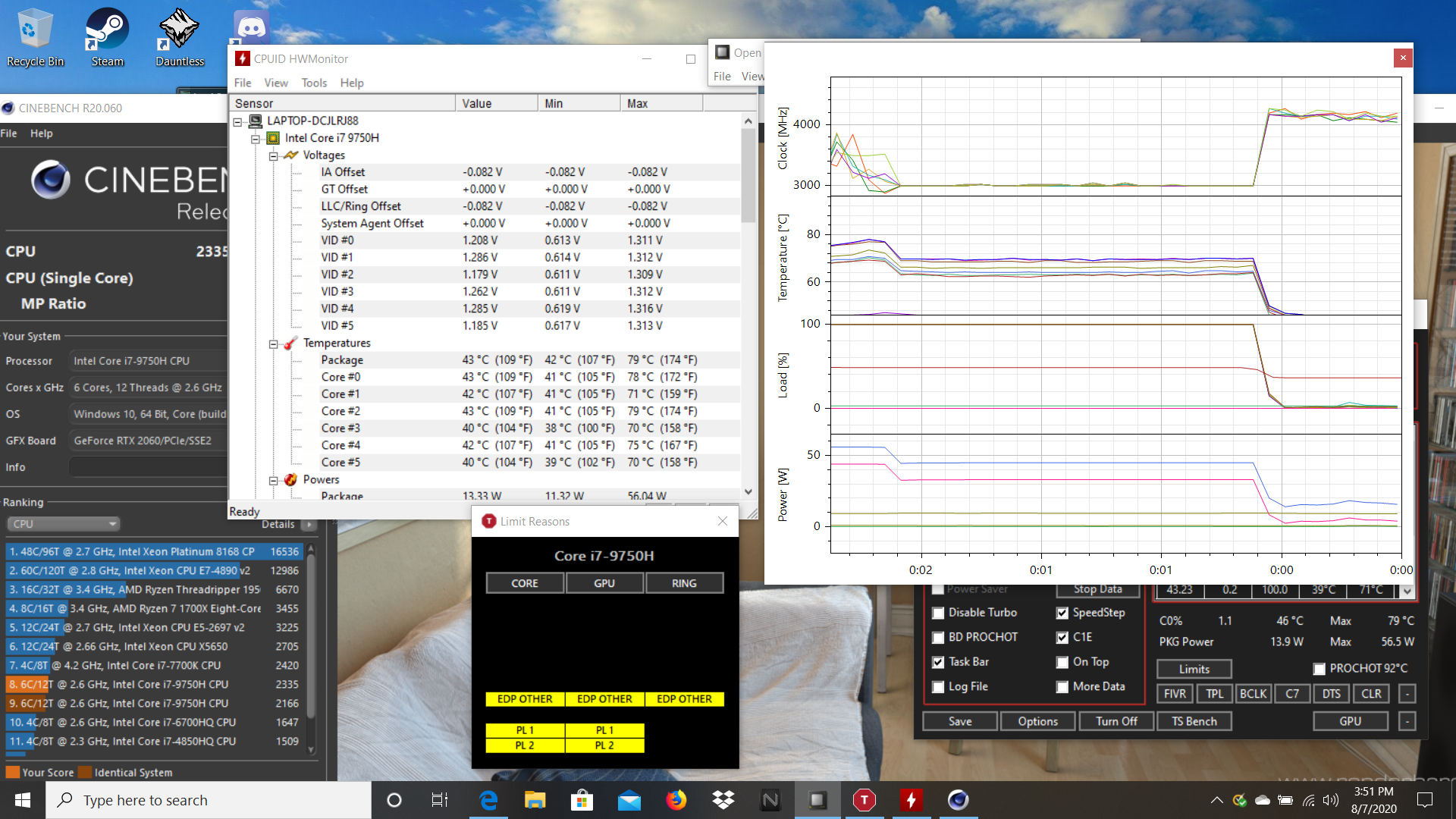
Task: Open Dropbox from the taskbar
Action: [723, 800]
